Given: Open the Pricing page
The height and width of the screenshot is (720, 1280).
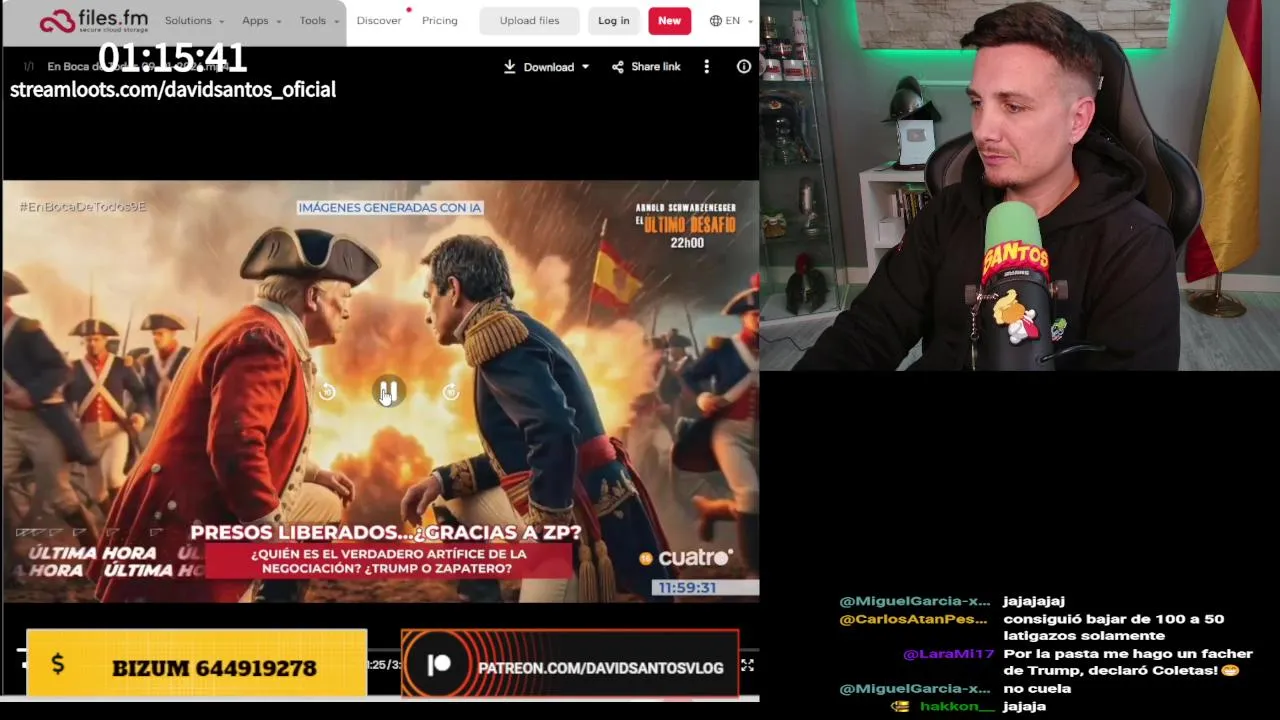Looking at the screenshot, I should pos(439,20).
